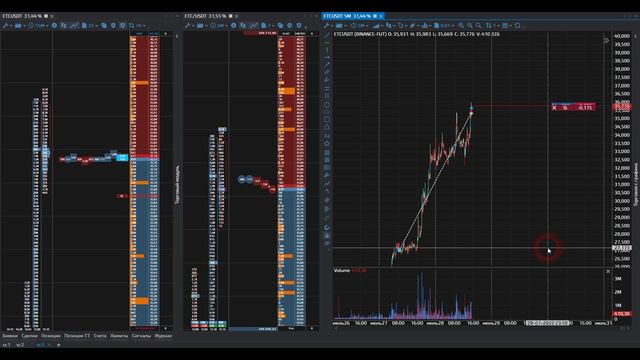Select the ETC/USDT 31,55% tab
The width and height of the screenshot is (640, 360).
205,16
